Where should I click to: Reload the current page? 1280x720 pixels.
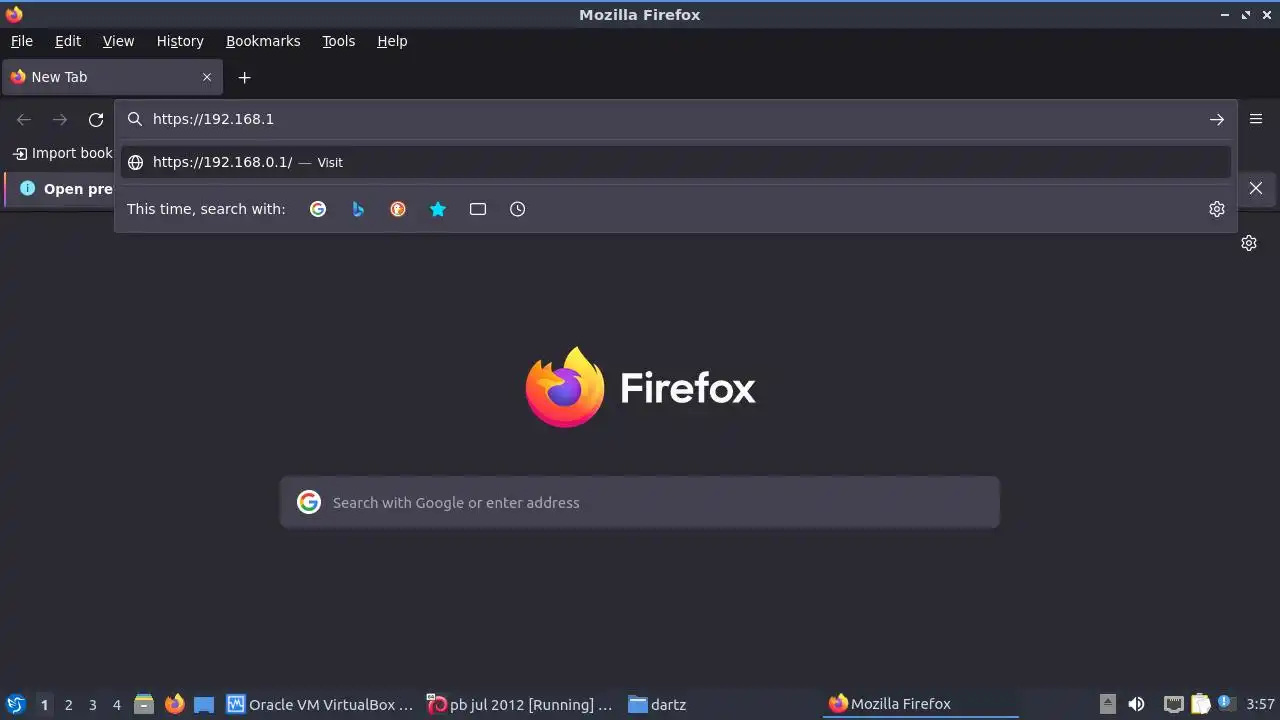point(96,119)
